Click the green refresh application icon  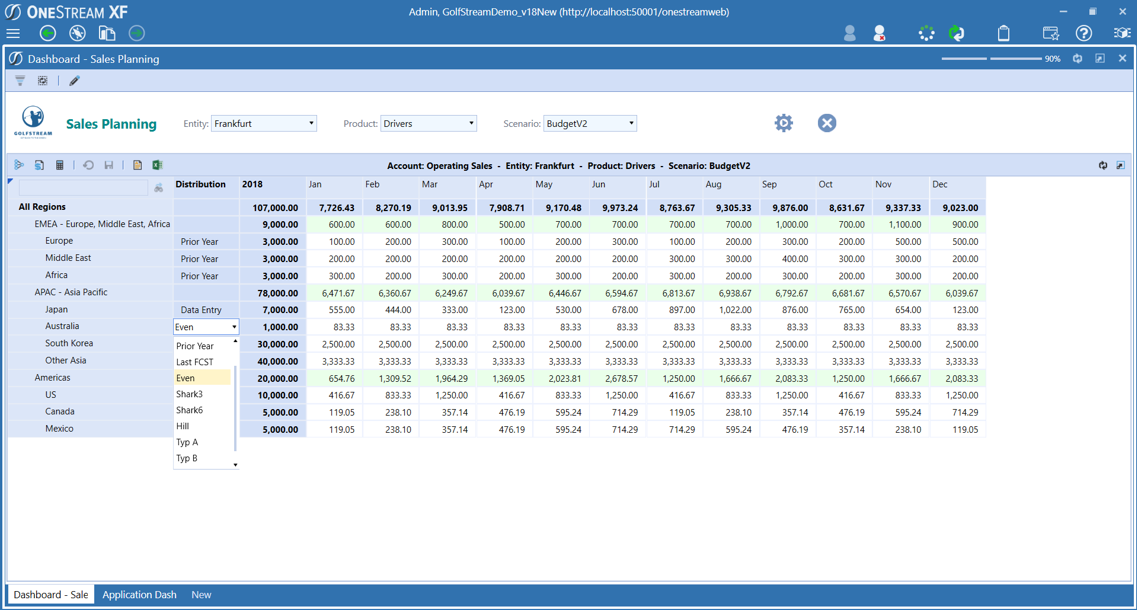957,33
